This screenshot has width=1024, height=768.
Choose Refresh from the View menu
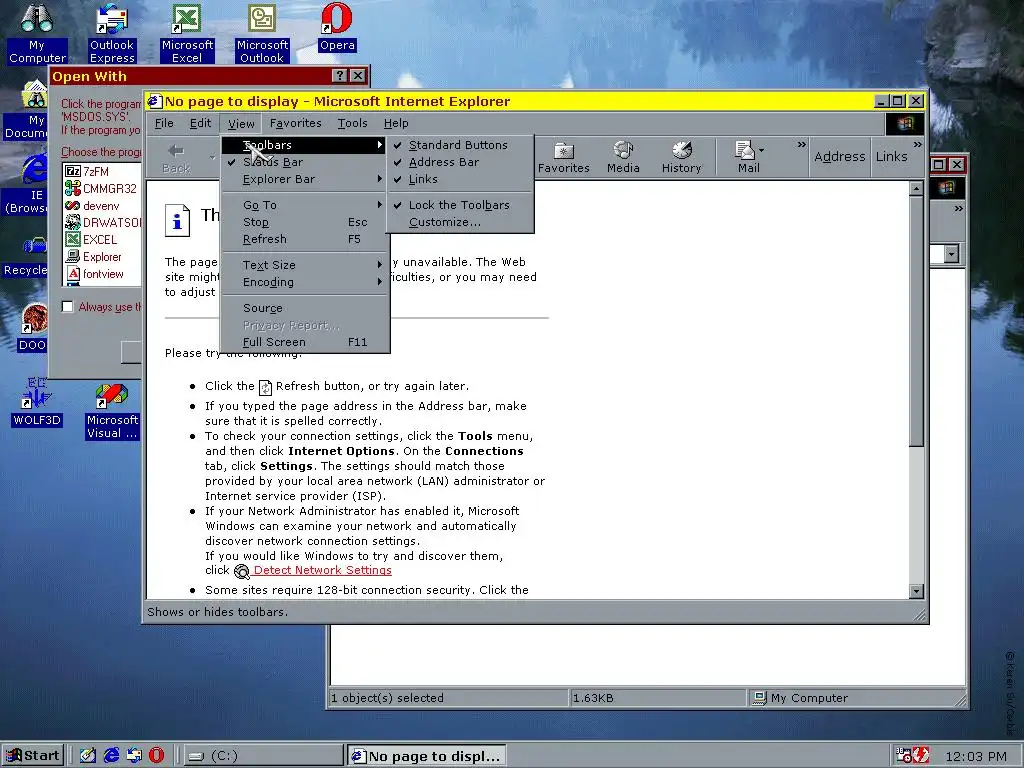click(305, 239)
